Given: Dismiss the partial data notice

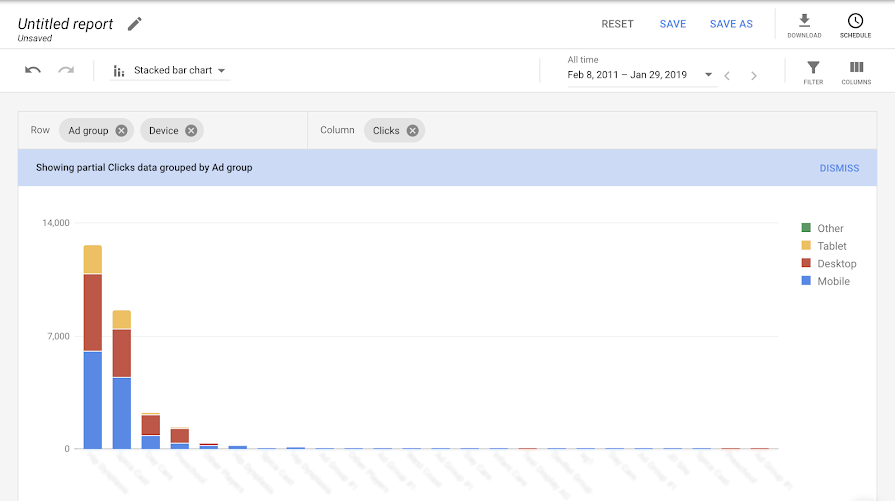Looking at the screenshot, I should tap(839, 168).
